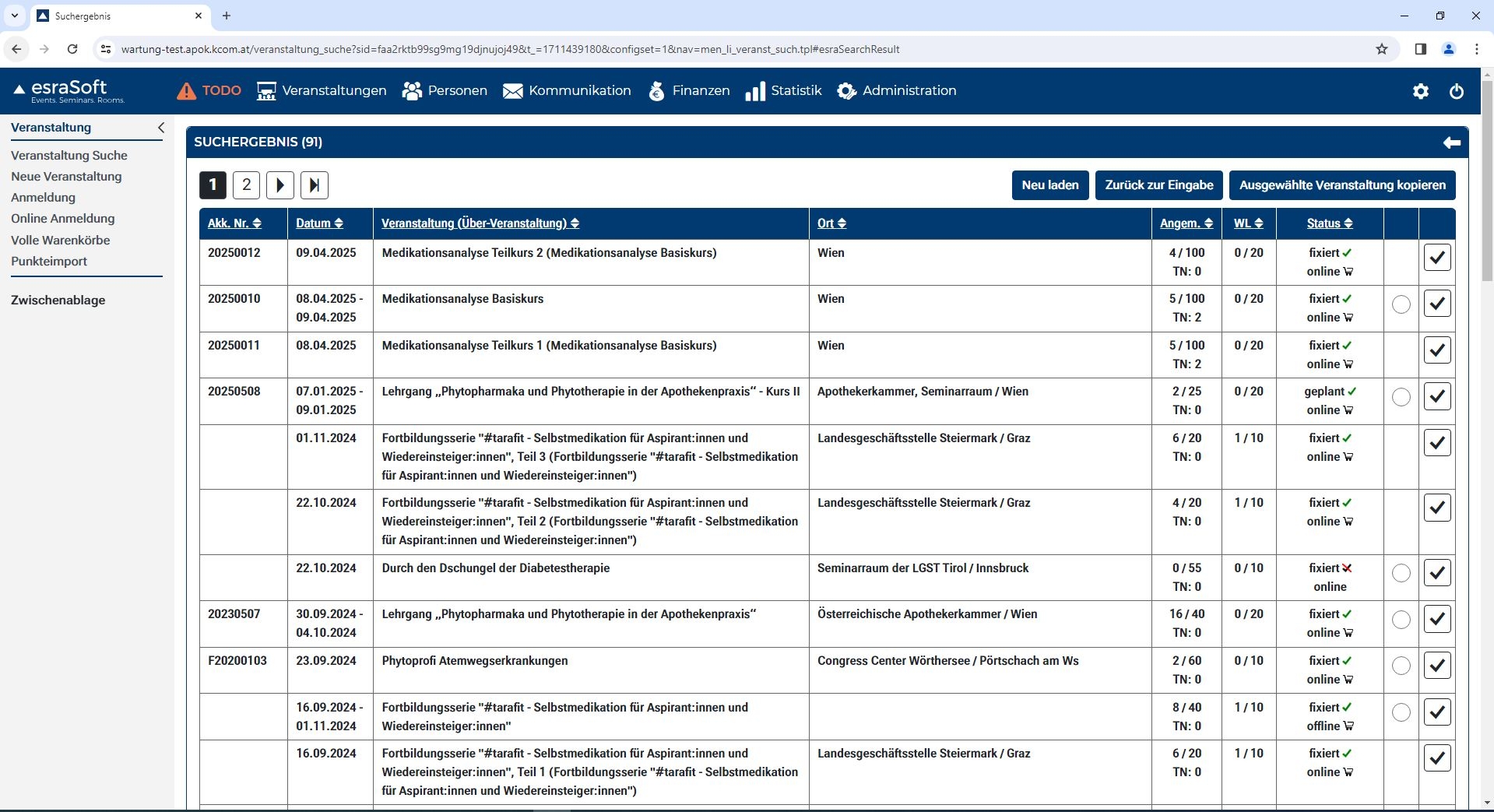Open the Kommunikation menu

[x=567, y=91]
